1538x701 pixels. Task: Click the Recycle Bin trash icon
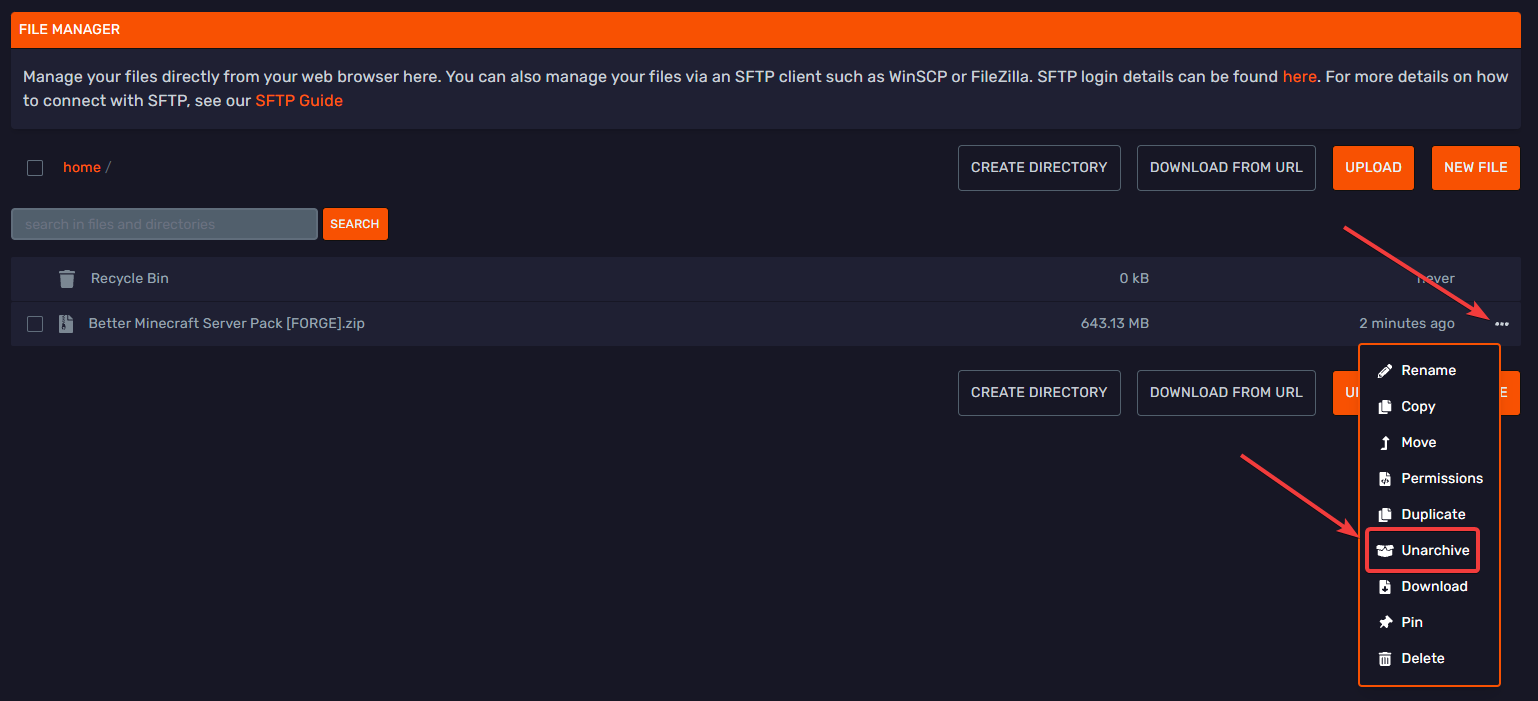coord(67,279)
